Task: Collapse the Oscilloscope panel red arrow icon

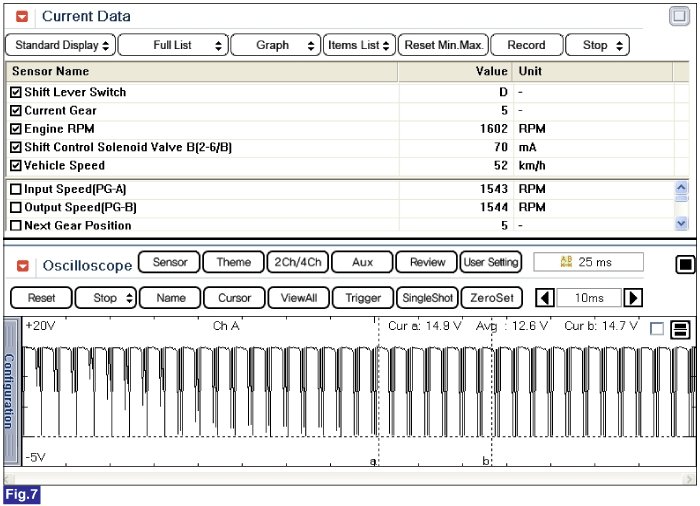Action: click(x=22, y=265)
